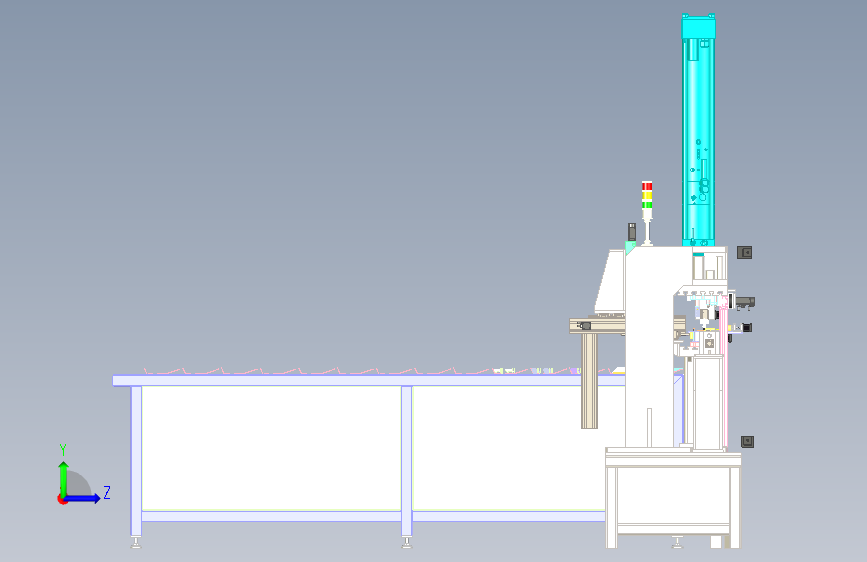Screen dimensions: 867x562
Task: Select the leveling foot under the left table leg
Action: point(136,543)
